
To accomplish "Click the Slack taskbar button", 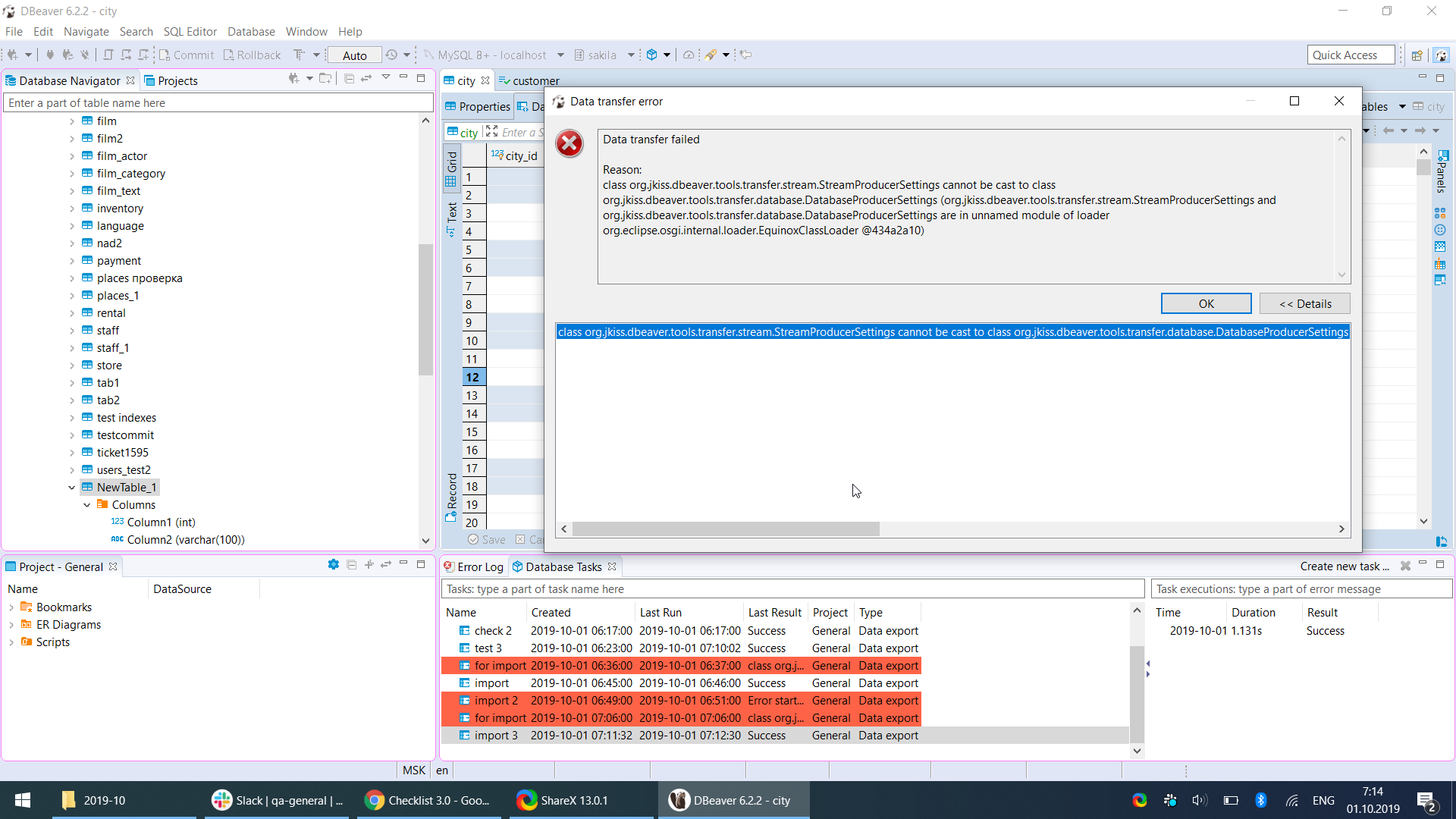I will tap(277, 800).
